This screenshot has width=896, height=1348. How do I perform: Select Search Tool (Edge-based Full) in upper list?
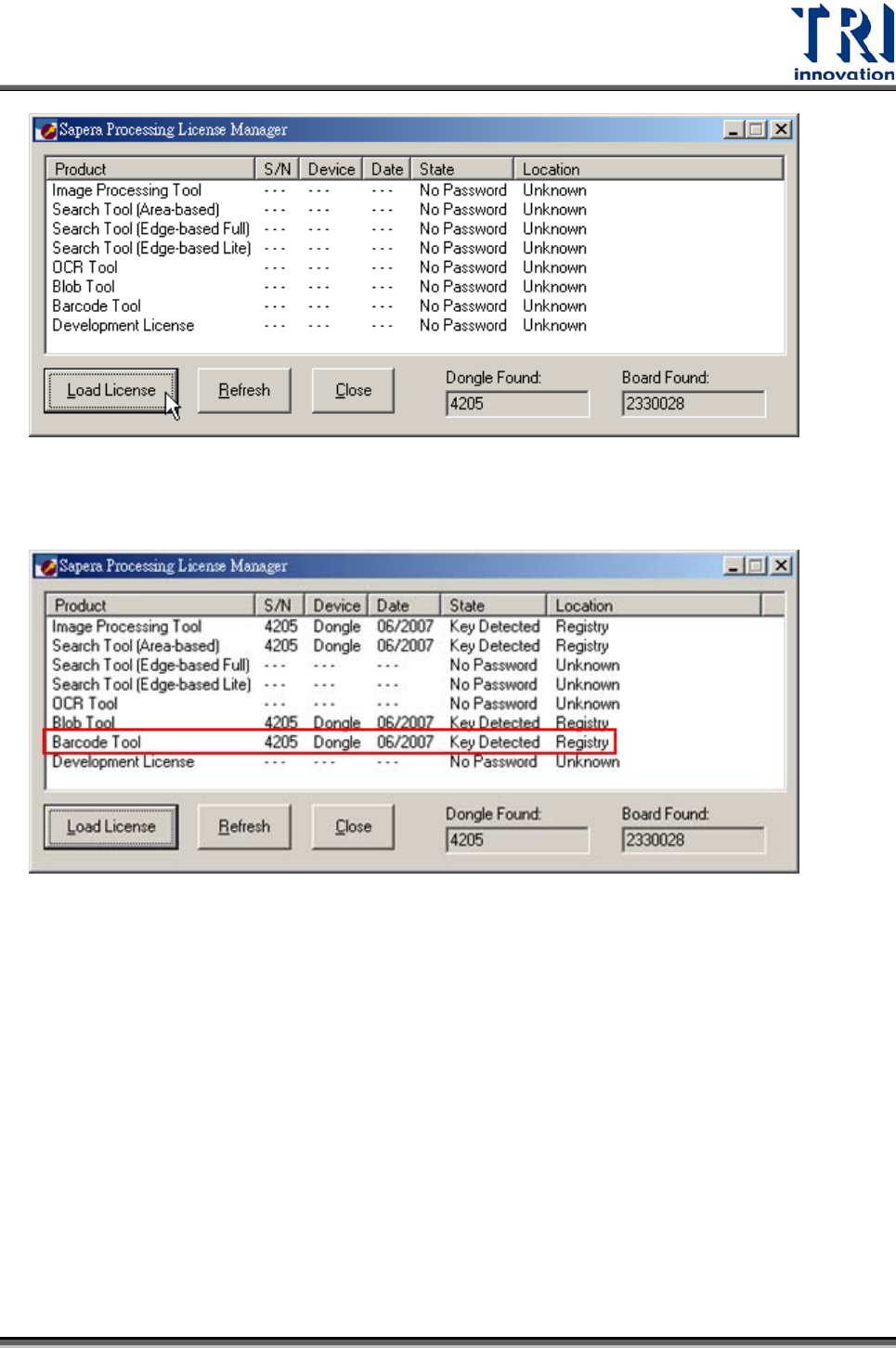pos(415,229)
